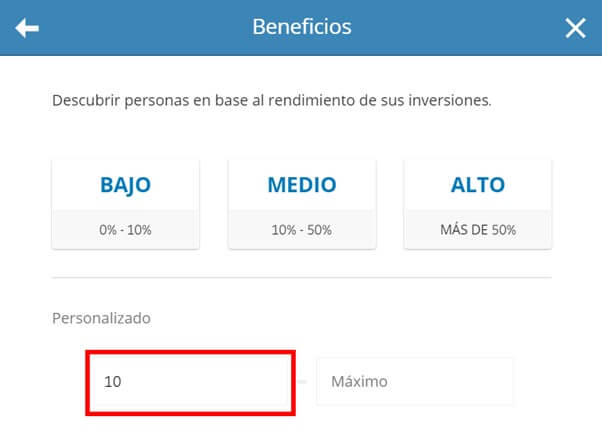The width and height of the screenshot is (602, 435).
Task: Click the divider line above Personalizado
Action: tap(301, 277)
